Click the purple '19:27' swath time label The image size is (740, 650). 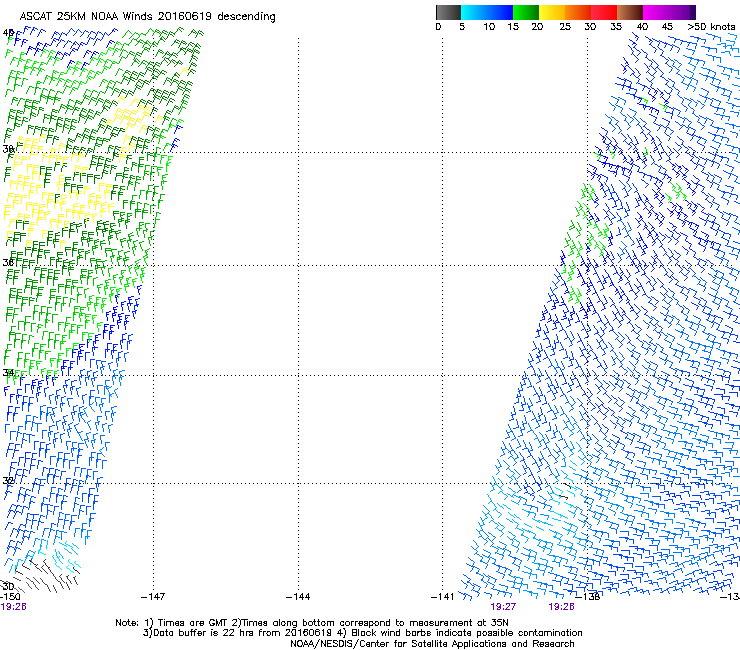click(503, 607)
